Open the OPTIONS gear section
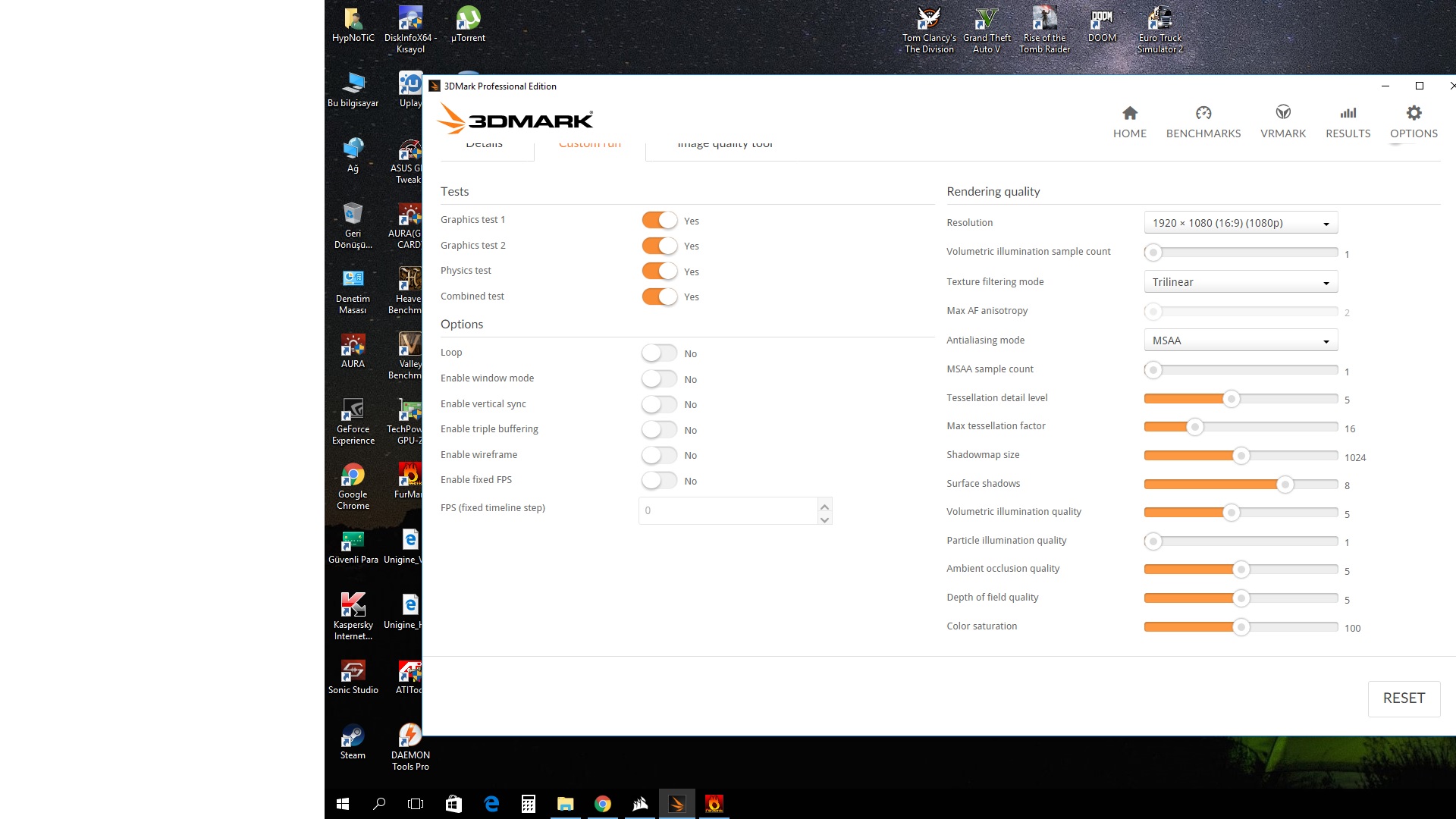 [1414, 122]
